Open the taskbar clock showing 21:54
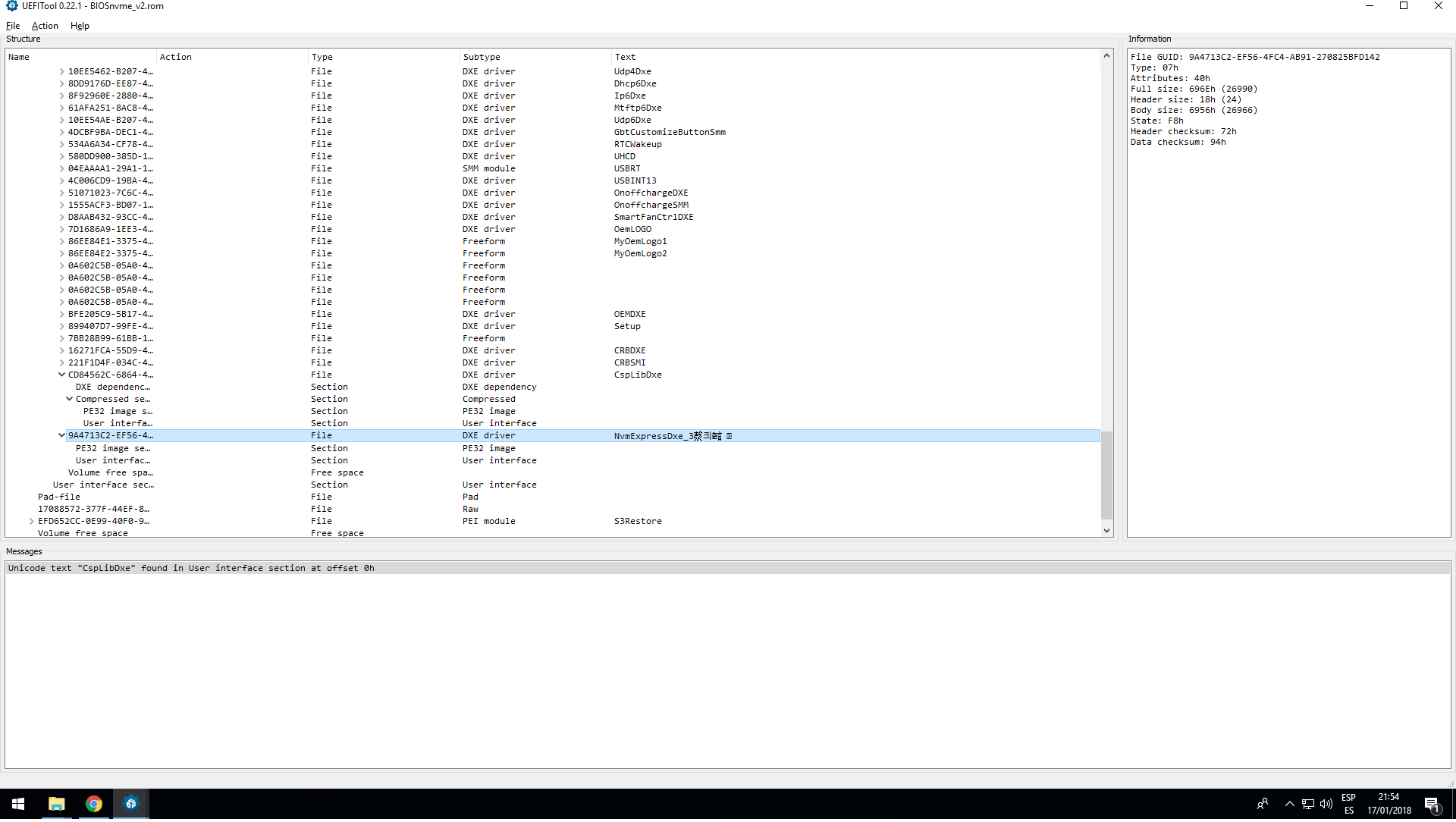The width and height of the screenshot is (1456, 822). coord(1389,805)
